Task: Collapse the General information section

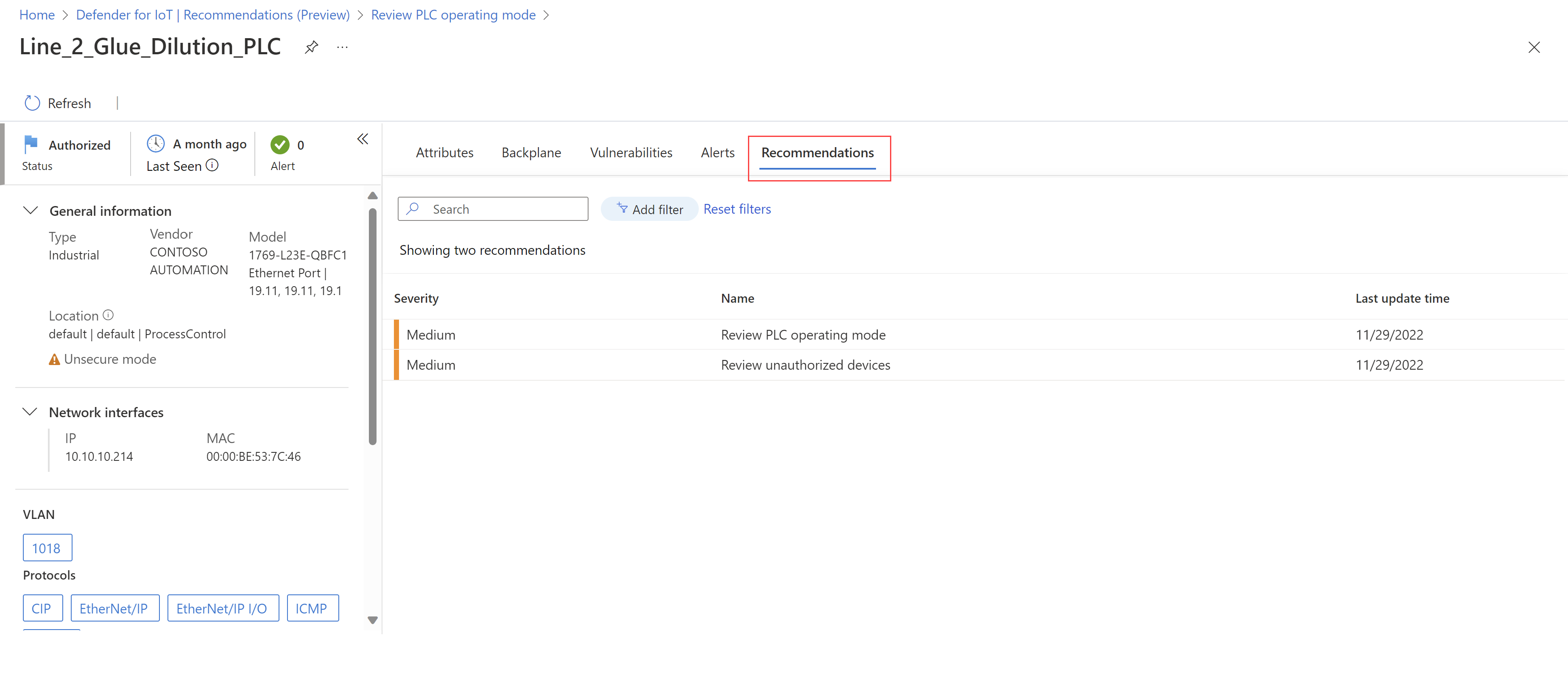Action: [x=31, y=211]
